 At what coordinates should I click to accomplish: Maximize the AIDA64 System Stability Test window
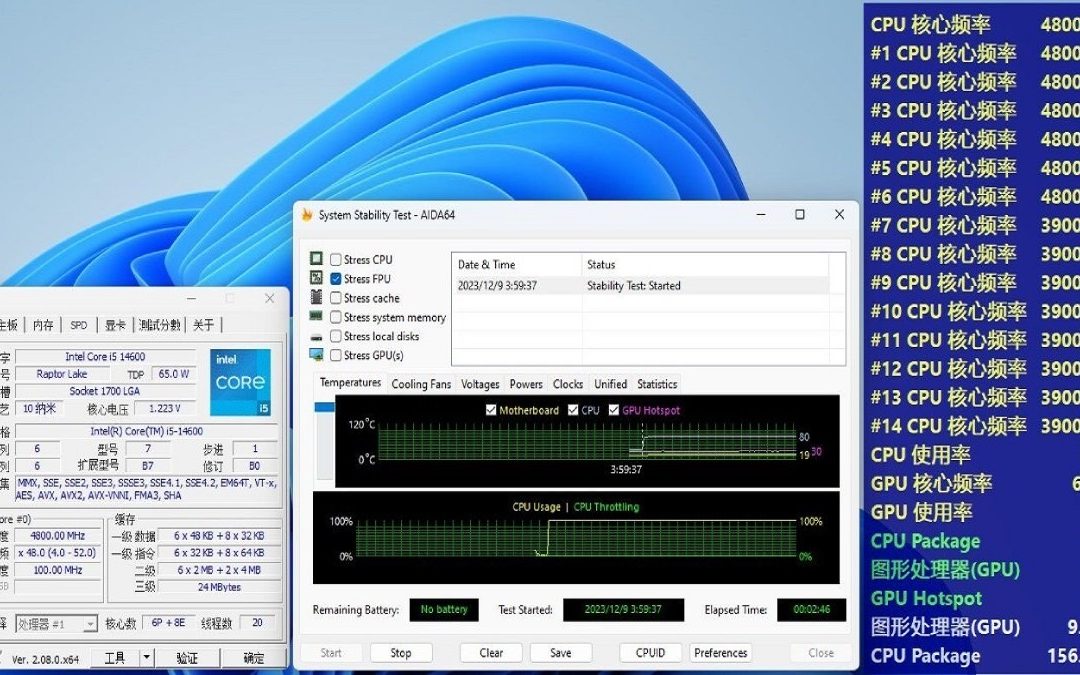click(x=800, y=214)
